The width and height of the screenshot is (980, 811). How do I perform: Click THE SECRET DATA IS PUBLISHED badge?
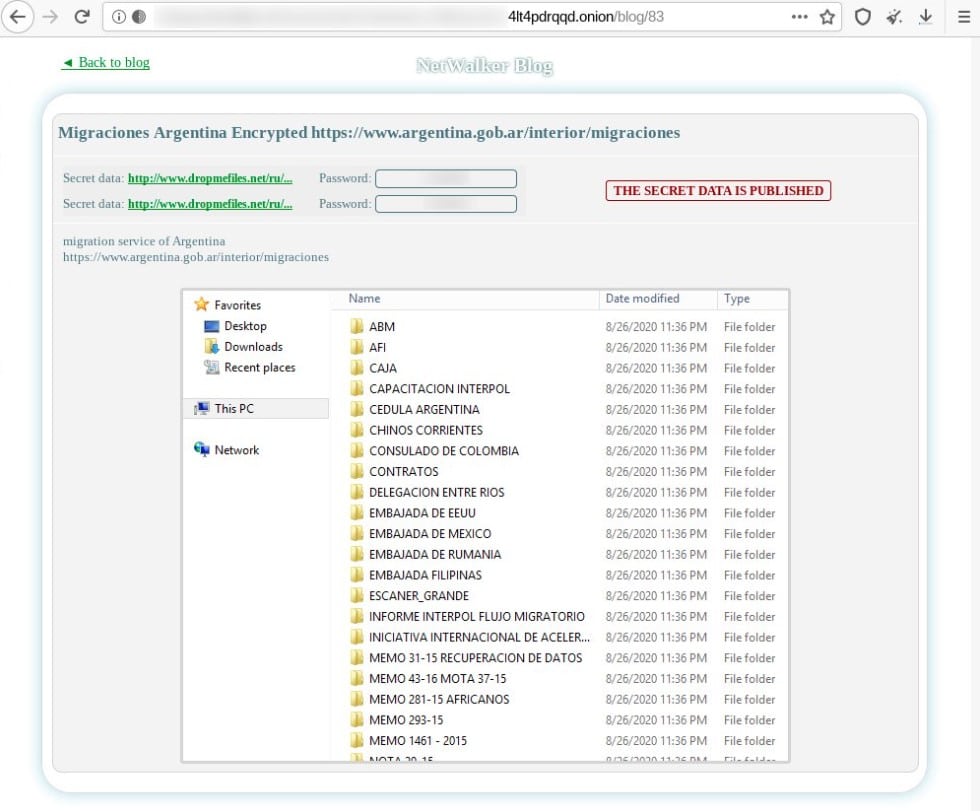click(x=718, y=191)
